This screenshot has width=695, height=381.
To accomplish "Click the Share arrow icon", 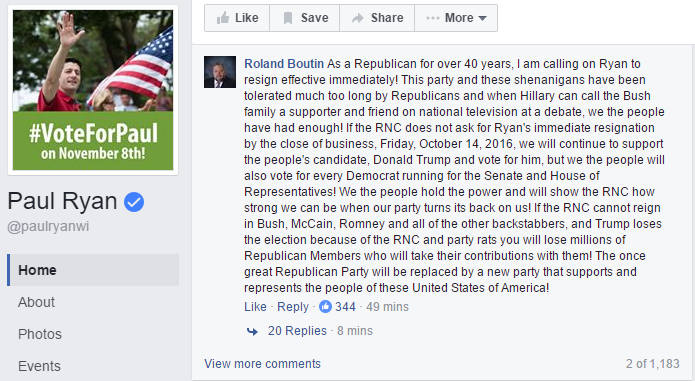I will [357, 18].
